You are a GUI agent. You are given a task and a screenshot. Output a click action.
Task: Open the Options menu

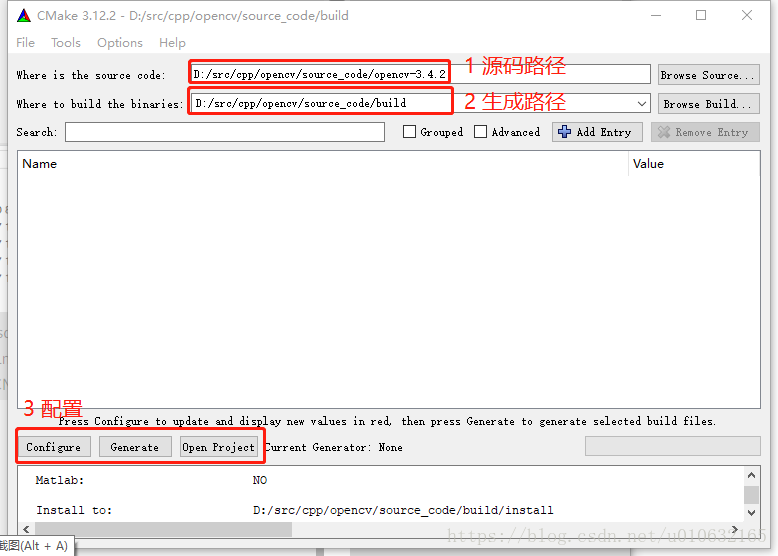(120, 43)
